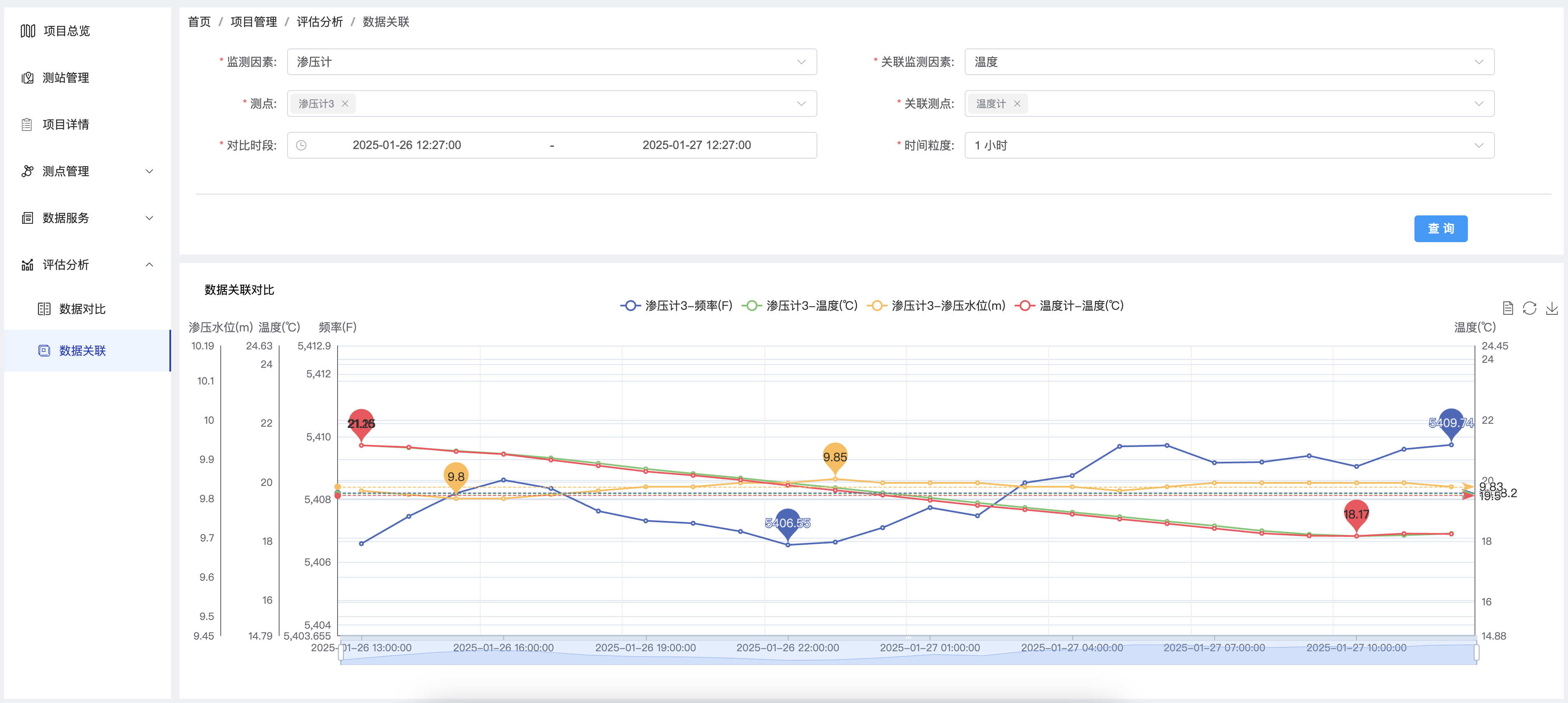Toggle 渗压计3-温度(℃) legend series

pyautogui.click(x=799, y=306)
